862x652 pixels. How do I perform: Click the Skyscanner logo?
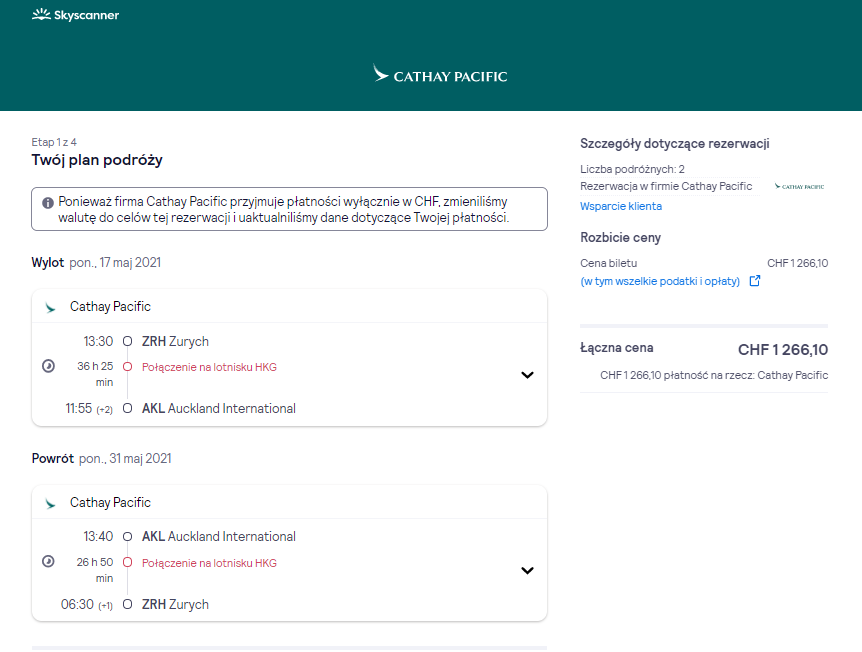point(75,15)
